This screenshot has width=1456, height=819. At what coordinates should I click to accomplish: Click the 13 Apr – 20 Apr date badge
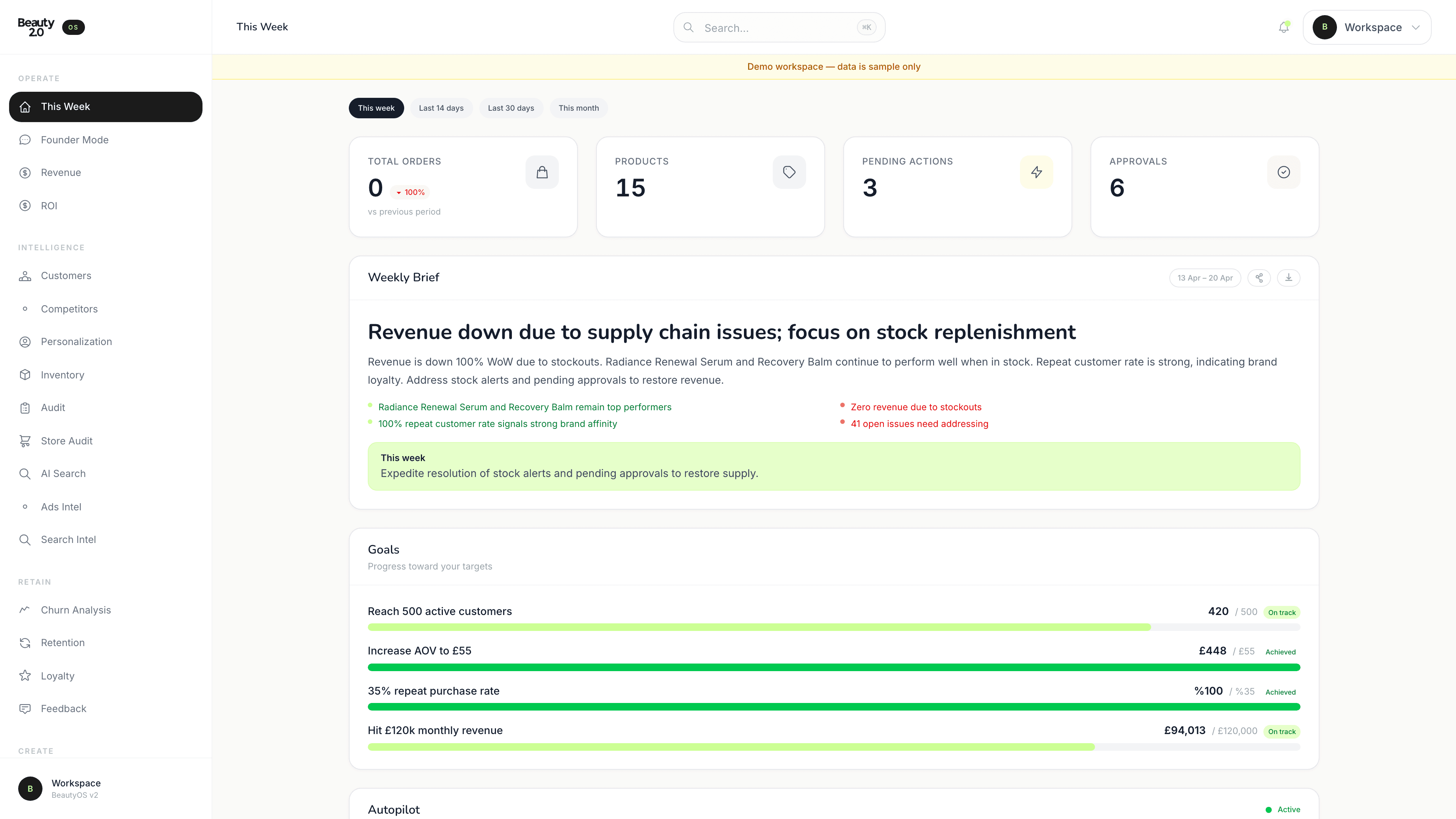[x=1205, y=278]
